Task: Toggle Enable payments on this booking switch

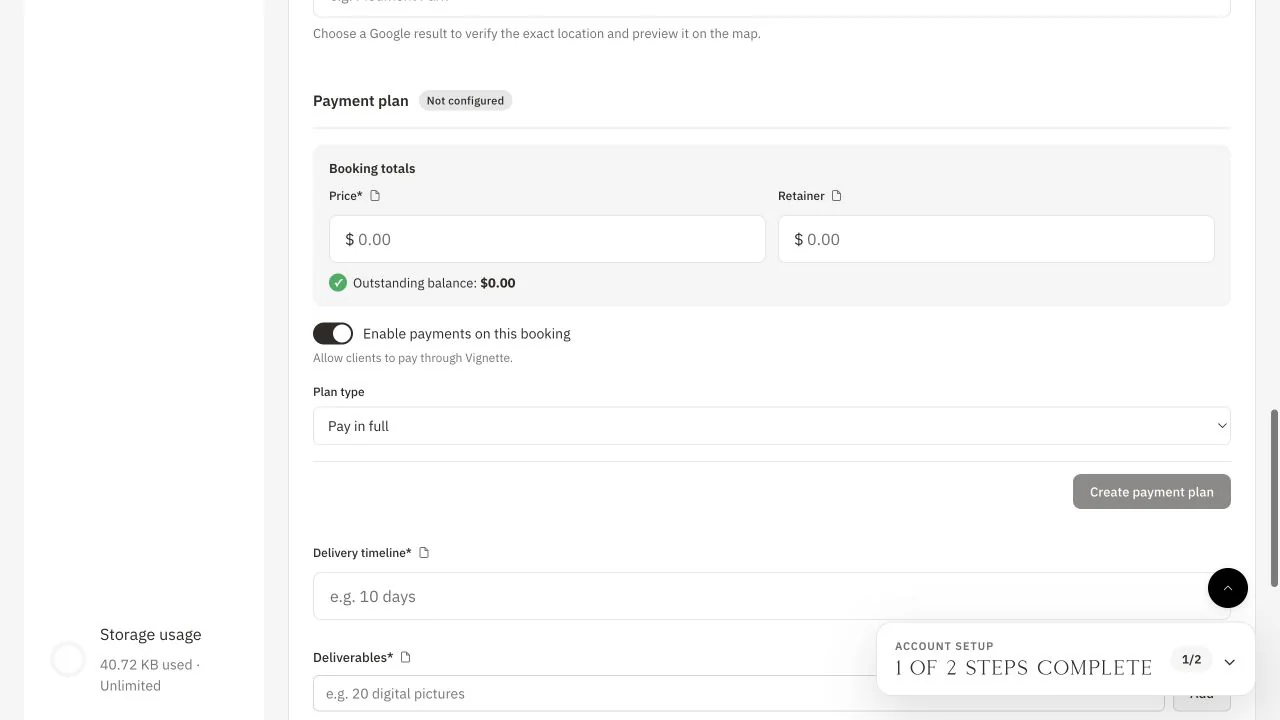Action: click(x=333, y=333)
